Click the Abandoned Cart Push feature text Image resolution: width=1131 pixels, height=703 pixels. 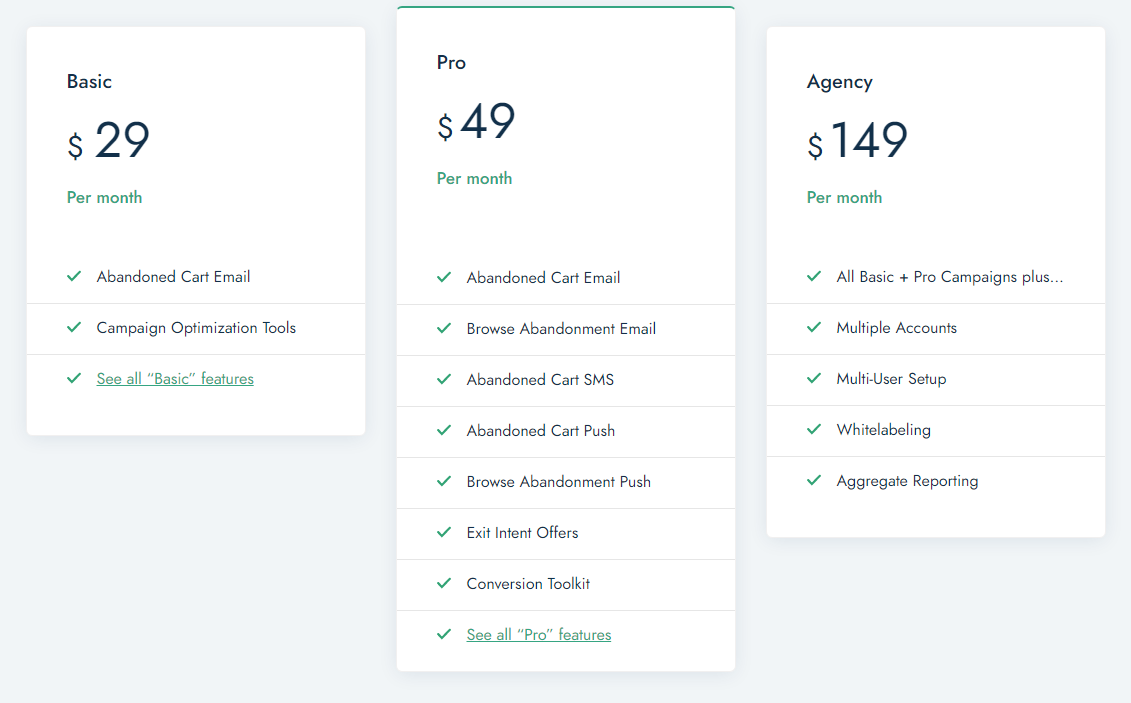[x=541, y=431]
